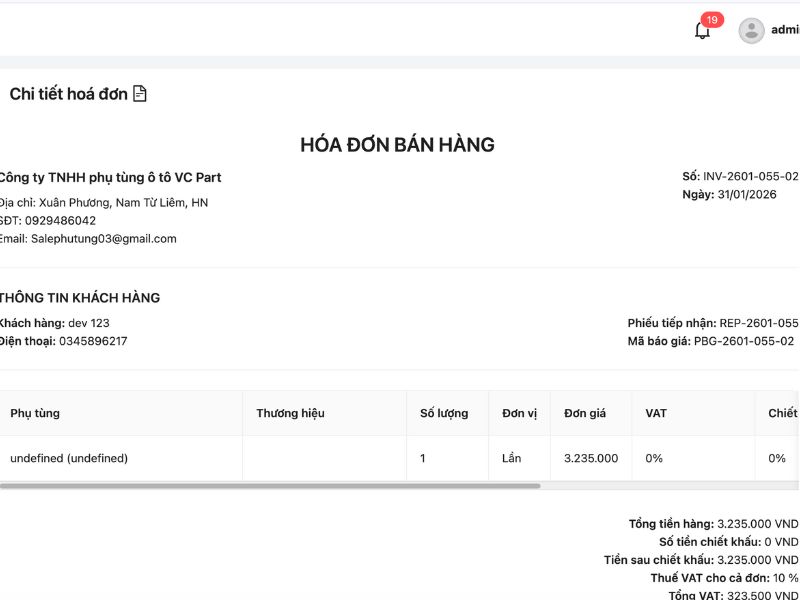Open the notifications bell icon
This screenshot has height=600, width=800.
tap(703, 31)
